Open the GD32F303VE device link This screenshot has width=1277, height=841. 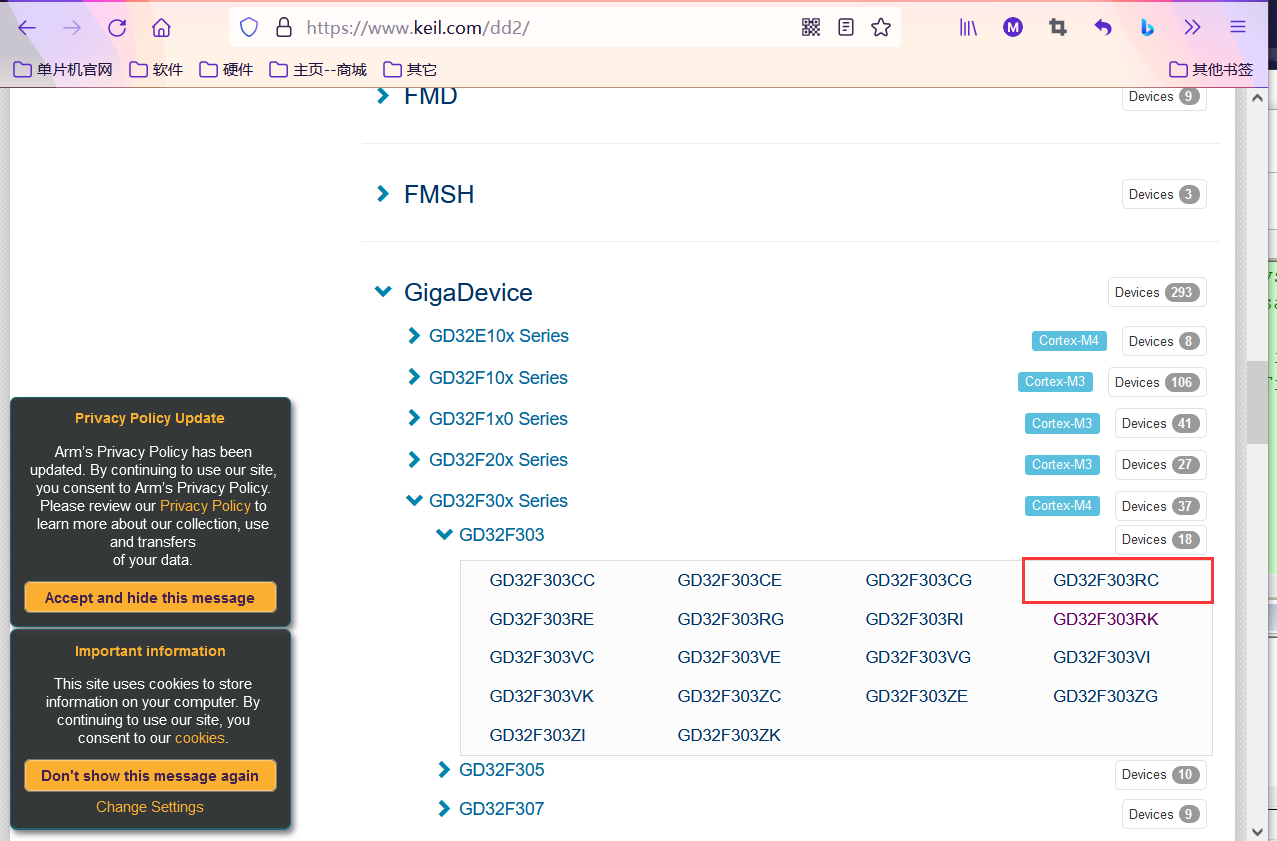tap(729, 657)
